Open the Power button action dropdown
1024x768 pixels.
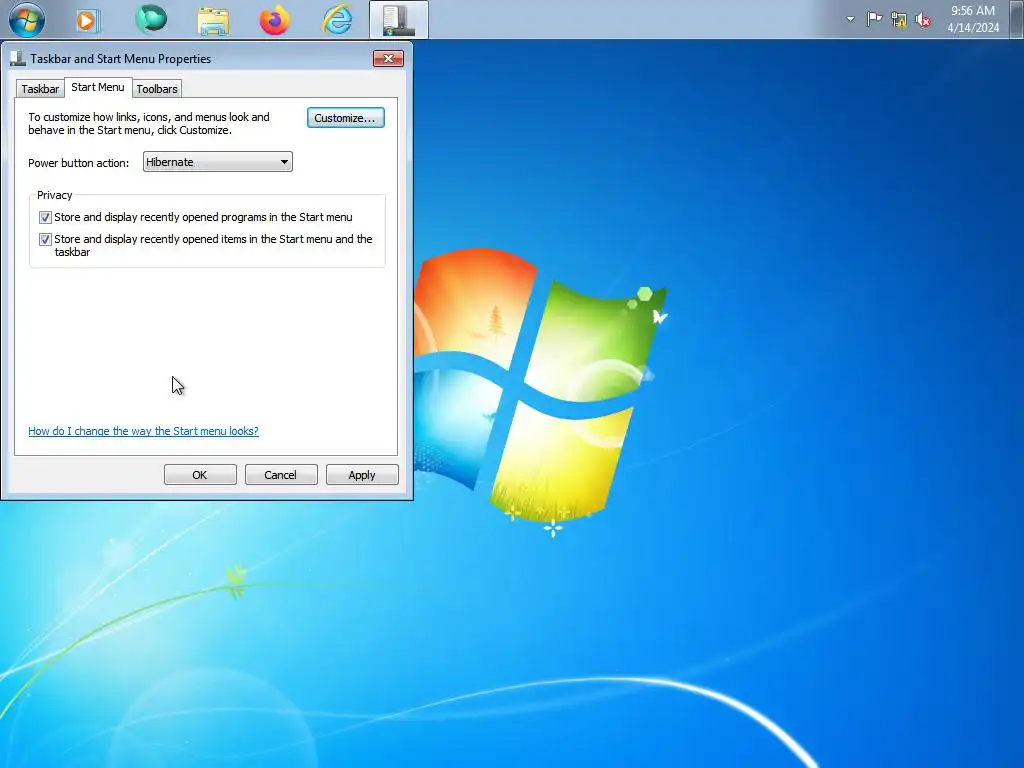(x=217, y=162)
